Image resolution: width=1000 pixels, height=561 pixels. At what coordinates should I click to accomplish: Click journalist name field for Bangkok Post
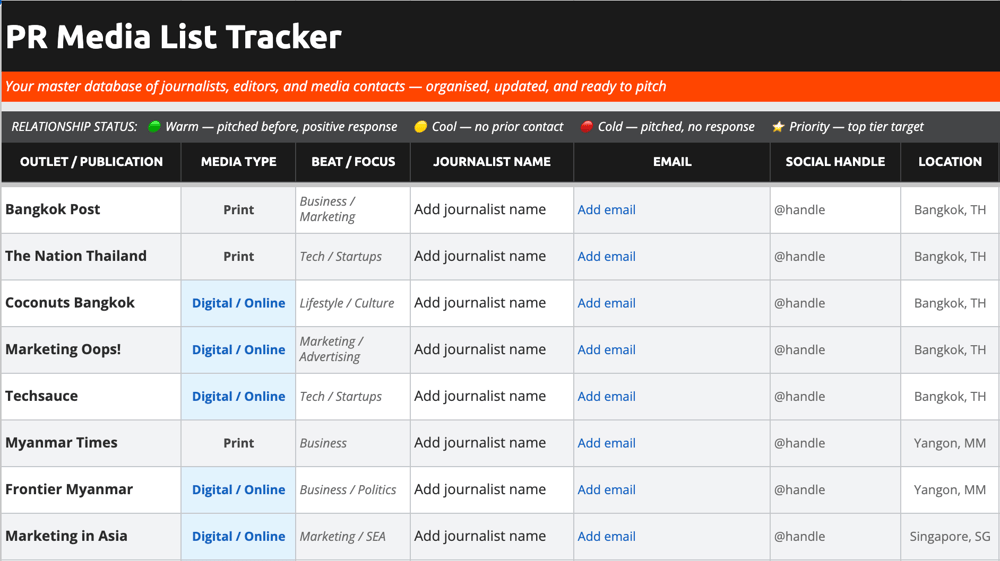pos(492,210)
